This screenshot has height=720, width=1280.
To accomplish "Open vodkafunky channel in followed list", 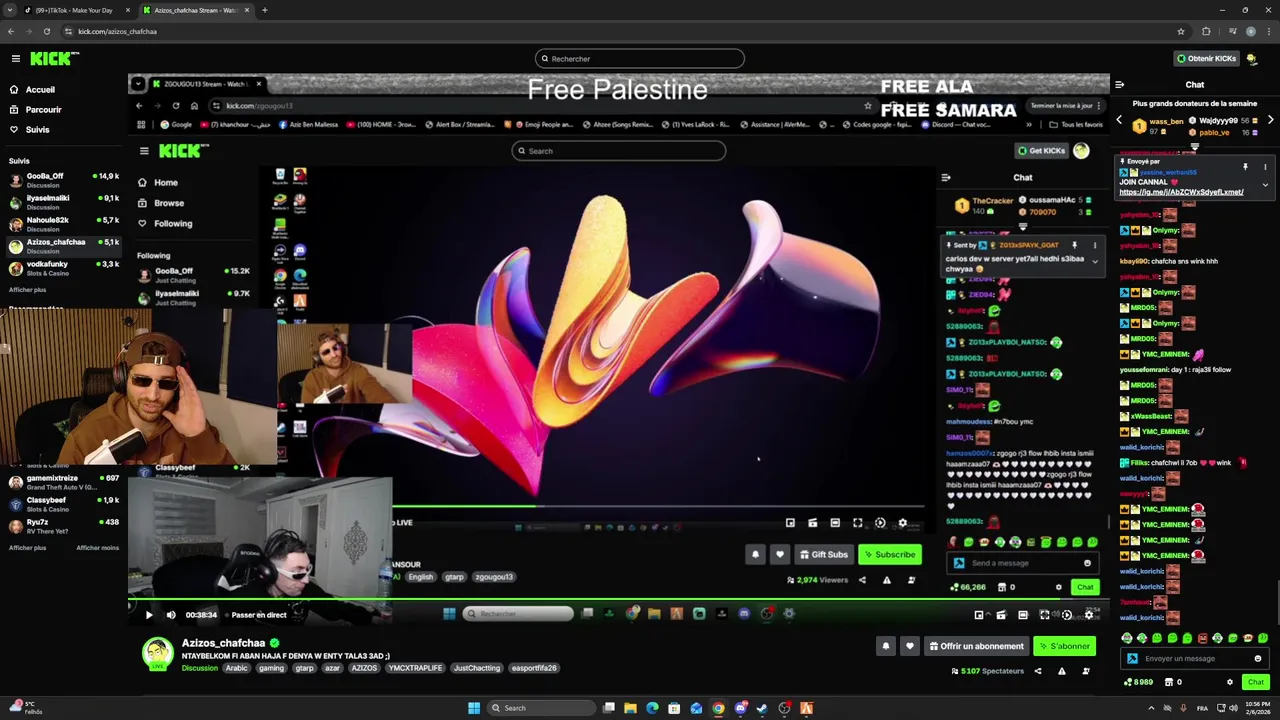I will (x=64, y=268).
